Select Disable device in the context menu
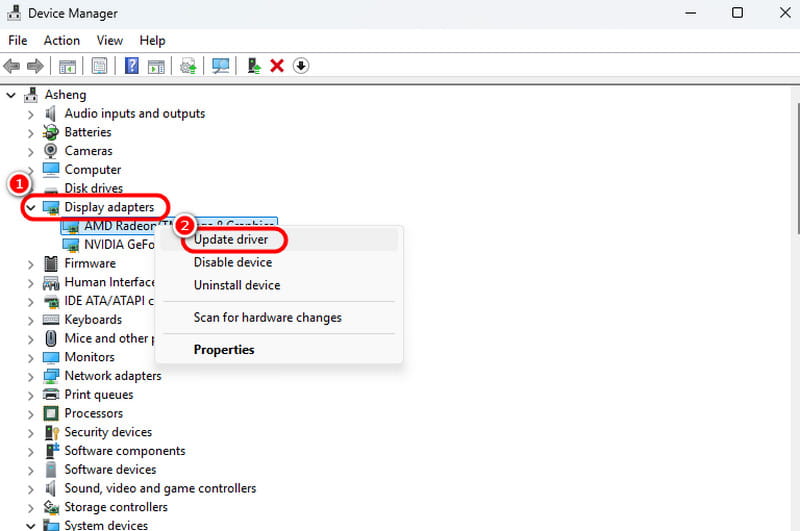The image size is (800, 531). pos(232,263)
